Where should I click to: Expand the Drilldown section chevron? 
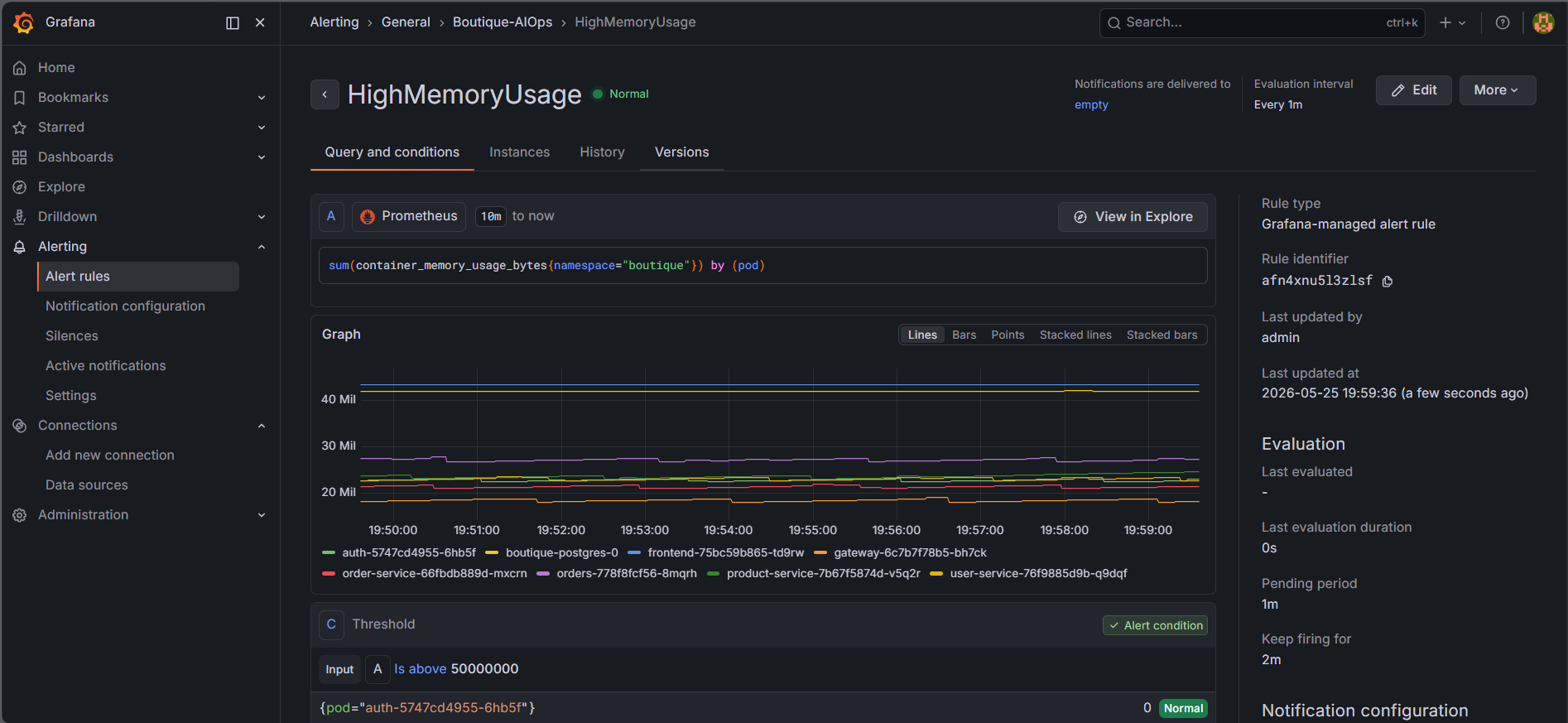click(x=262, y=217)
